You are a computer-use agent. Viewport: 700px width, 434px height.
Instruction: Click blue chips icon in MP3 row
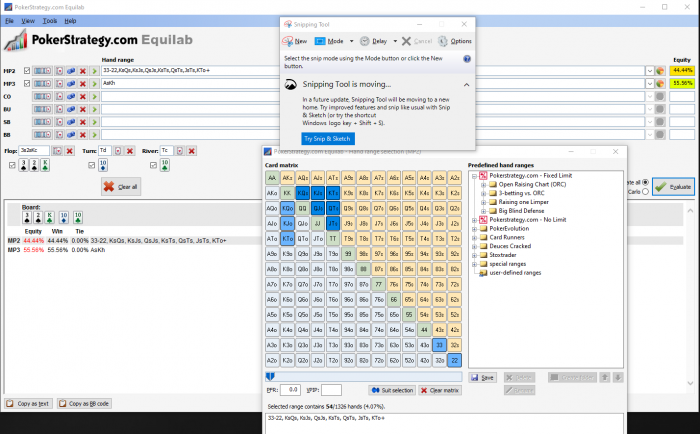71,83
